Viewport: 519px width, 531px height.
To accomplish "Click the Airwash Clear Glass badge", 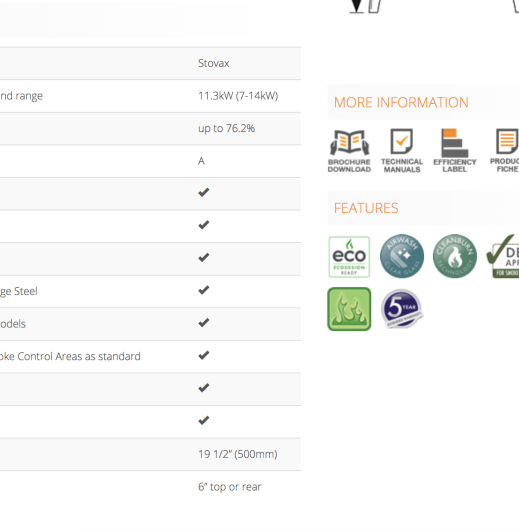I will pyautogui.click(x=402, y=256).
